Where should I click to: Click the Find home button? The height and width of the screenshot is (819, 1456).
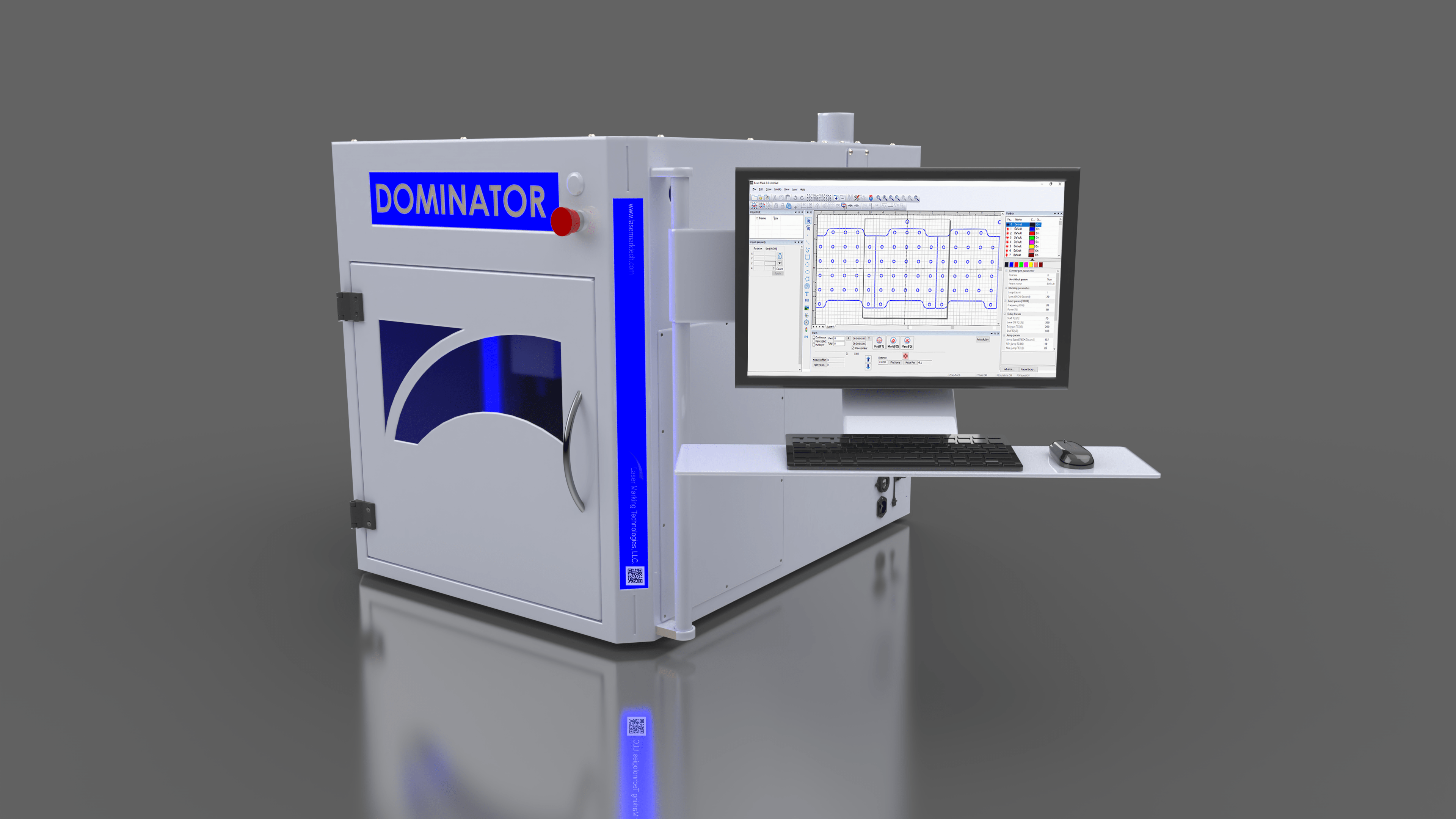pos(896,363)
